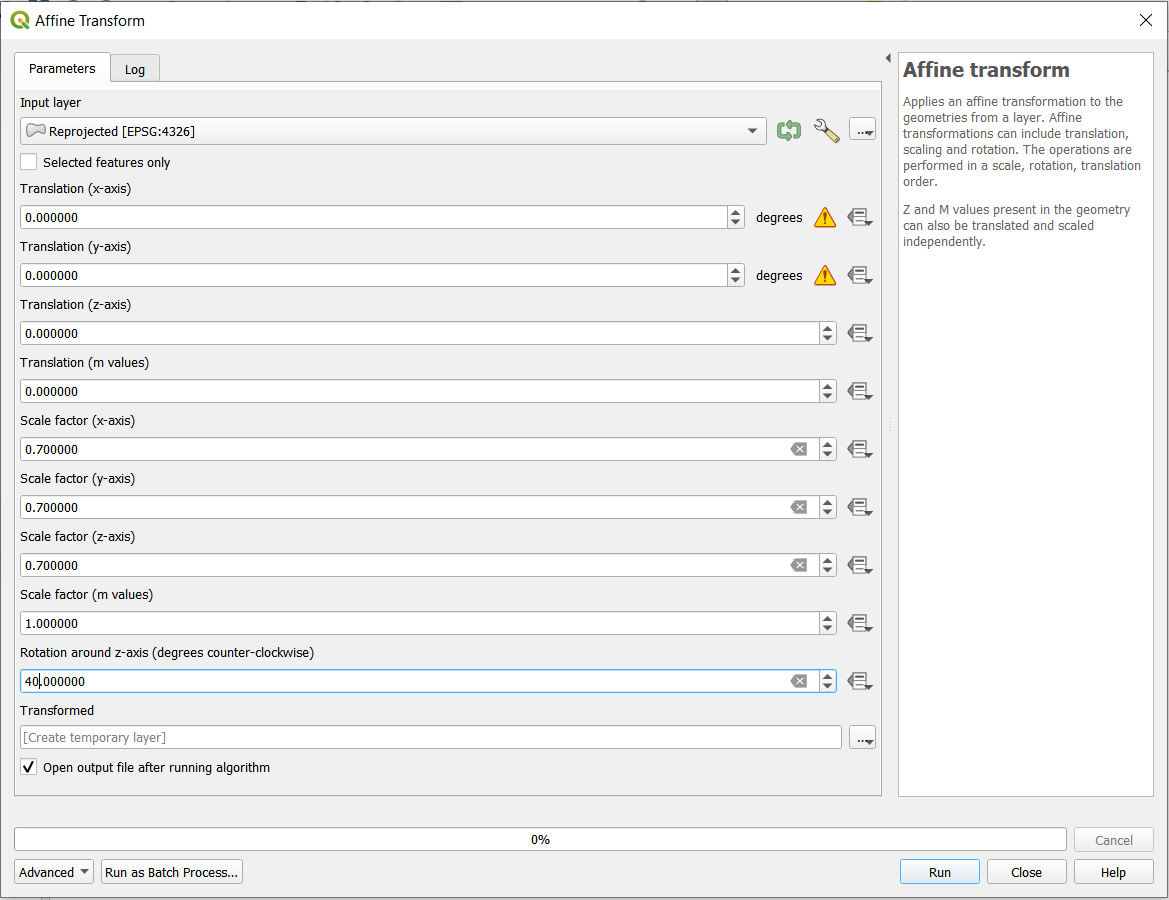Open the Transformed output browse menu
The image size is (1169, 900).
[x=862, y=738]
